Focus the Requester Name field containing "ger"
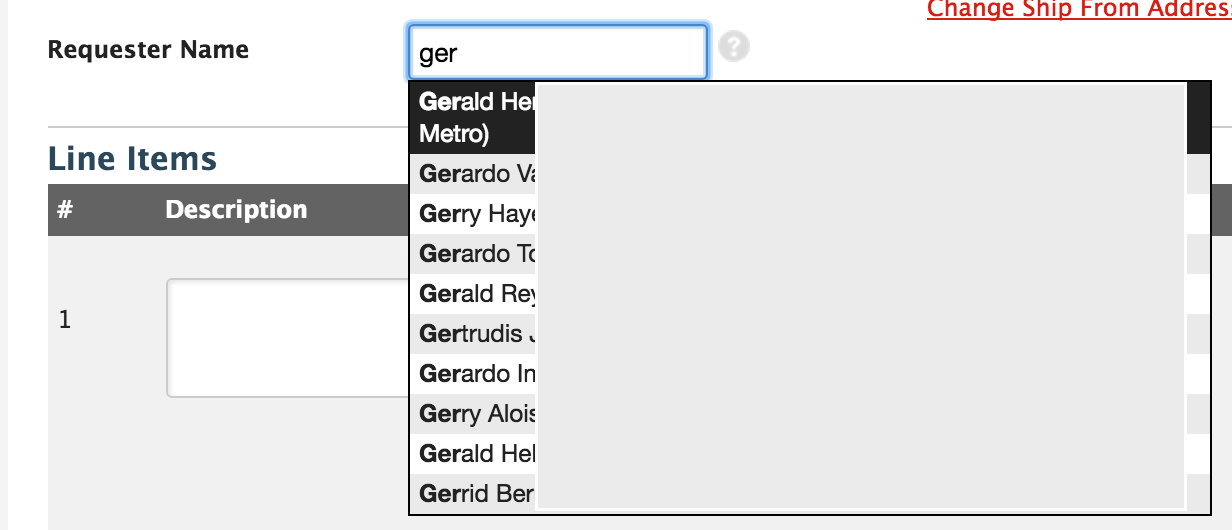Screen dimensions: 1232x530 point(558,52)
